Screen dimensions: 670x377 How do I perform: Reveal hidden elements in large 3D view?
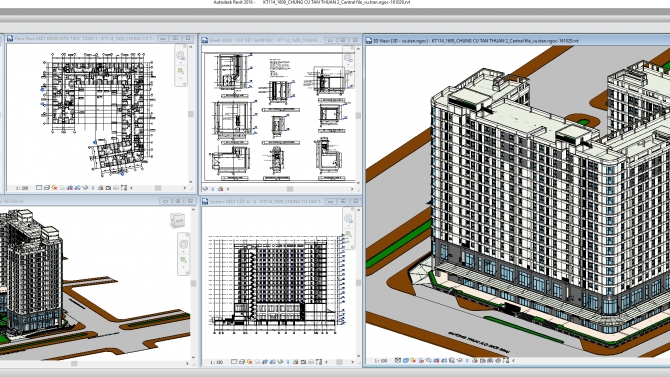(x=467, y=361)
